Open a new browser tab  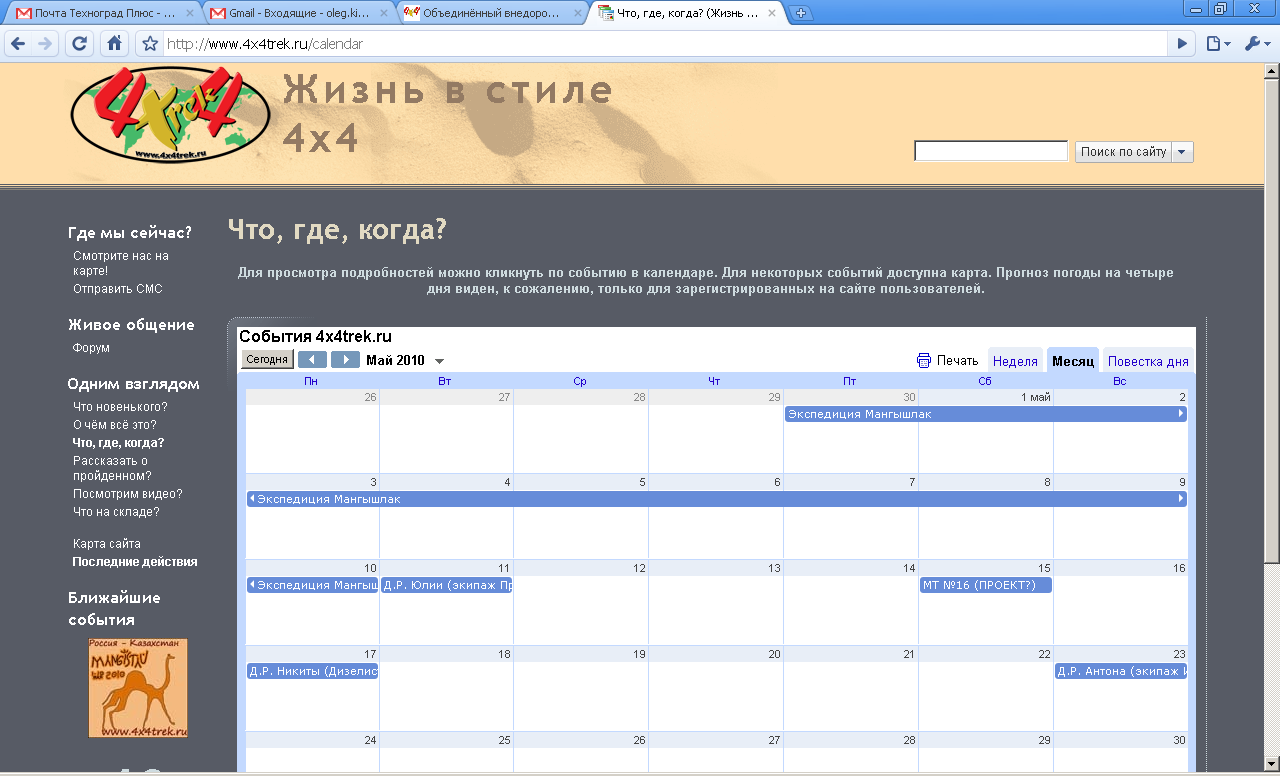[801, 13]
